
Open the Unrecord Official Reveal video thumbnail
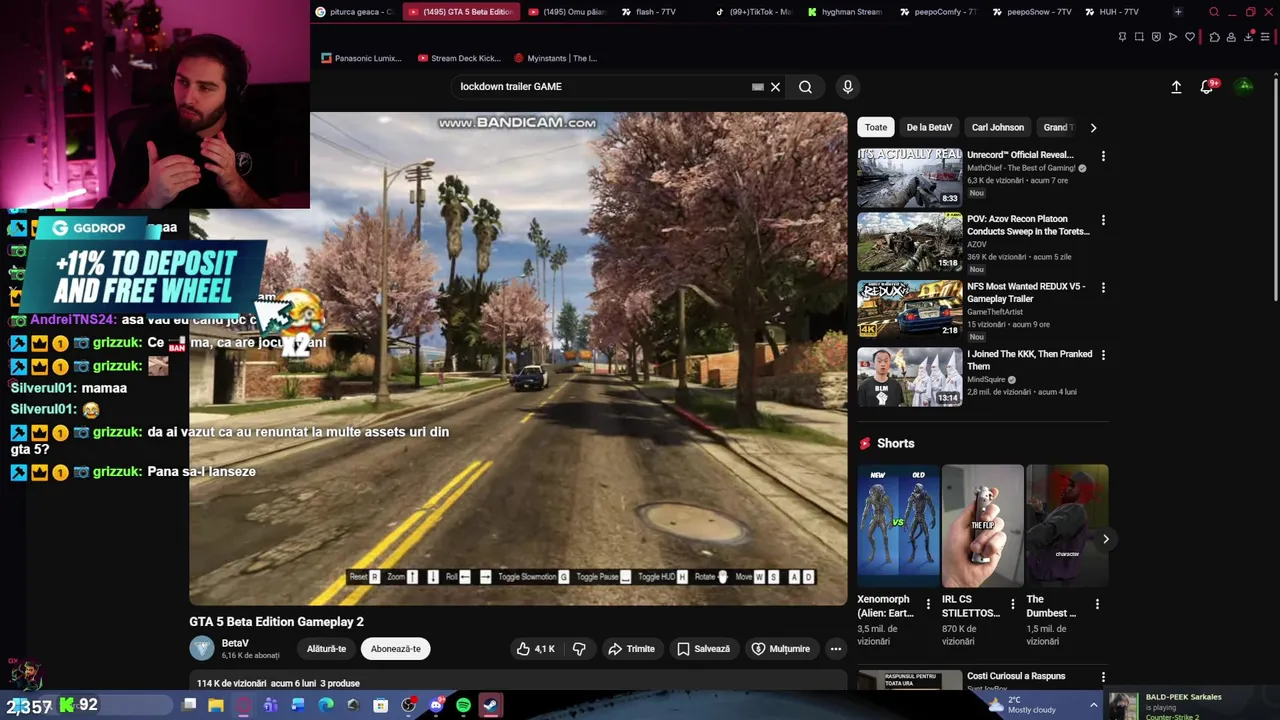910,177
